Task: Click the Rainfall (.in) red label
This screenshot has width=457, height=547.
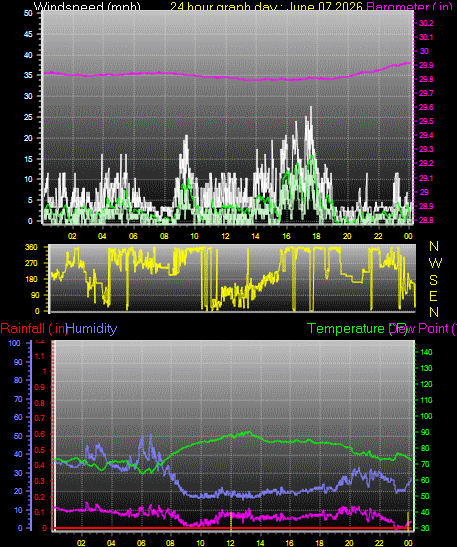Action: (x=34, y=329)
